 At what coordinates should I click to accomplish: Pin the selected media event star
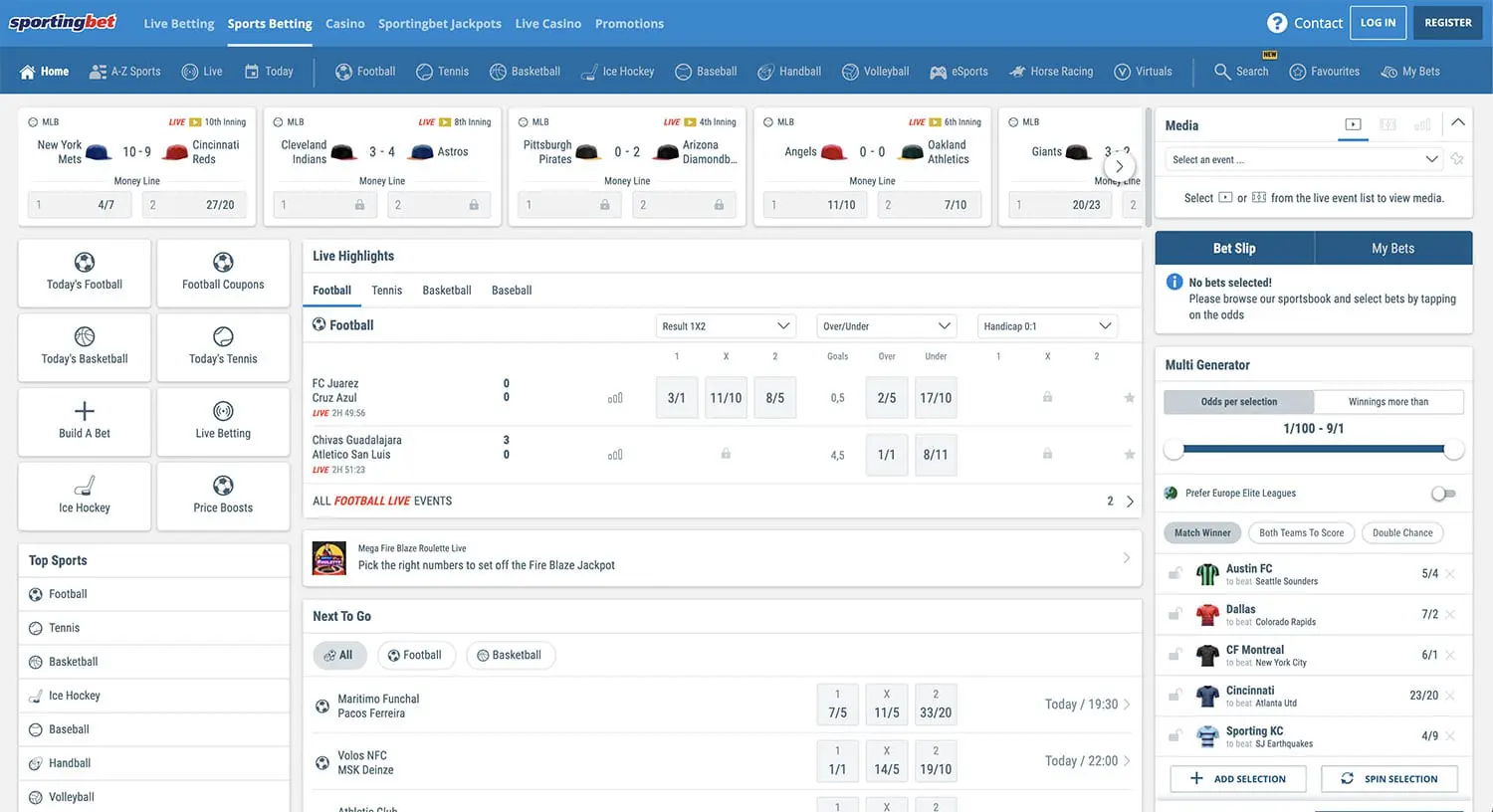coord(1457,159)
